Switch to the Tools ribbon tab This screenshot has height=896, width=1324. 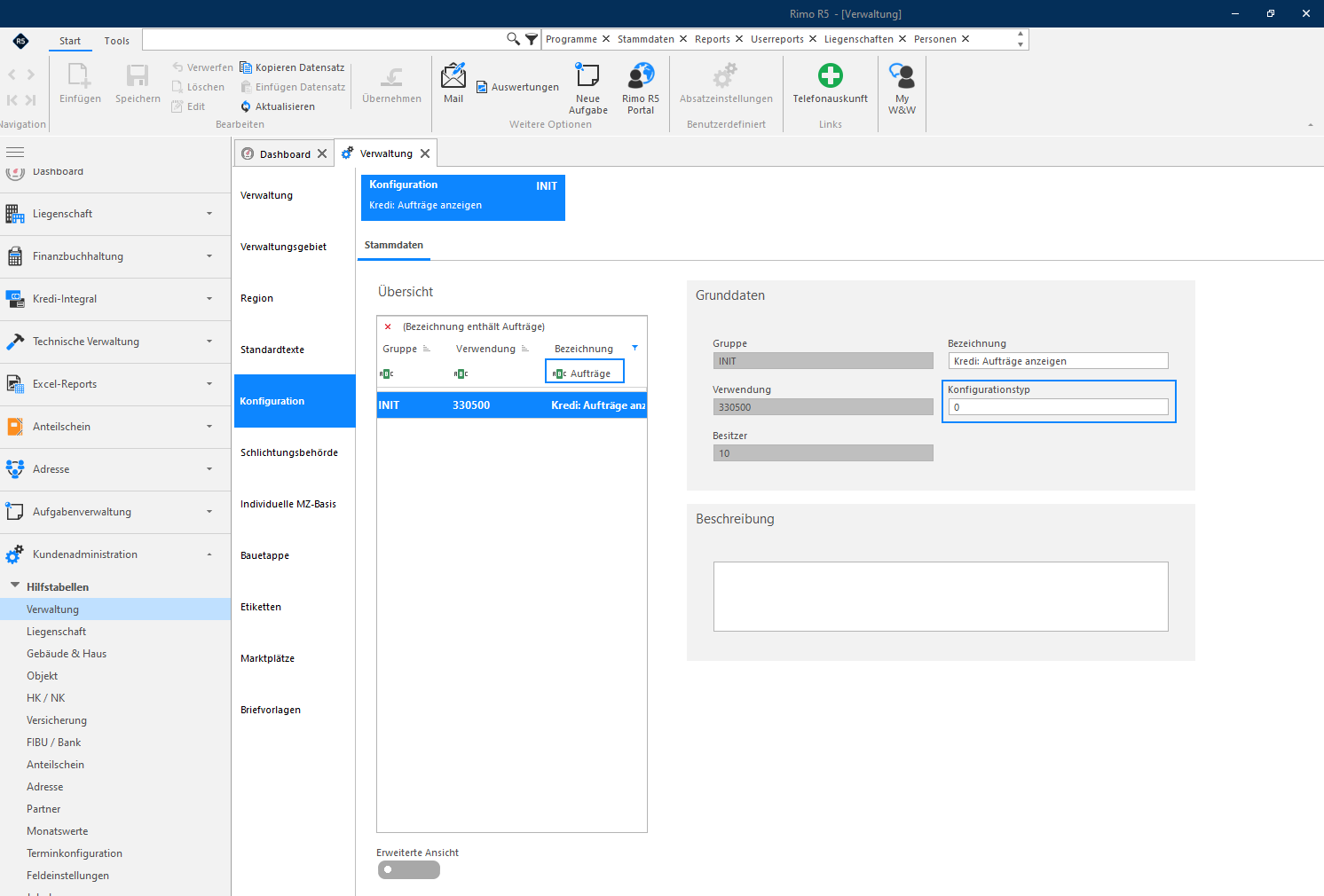click(x=116, y=41)
